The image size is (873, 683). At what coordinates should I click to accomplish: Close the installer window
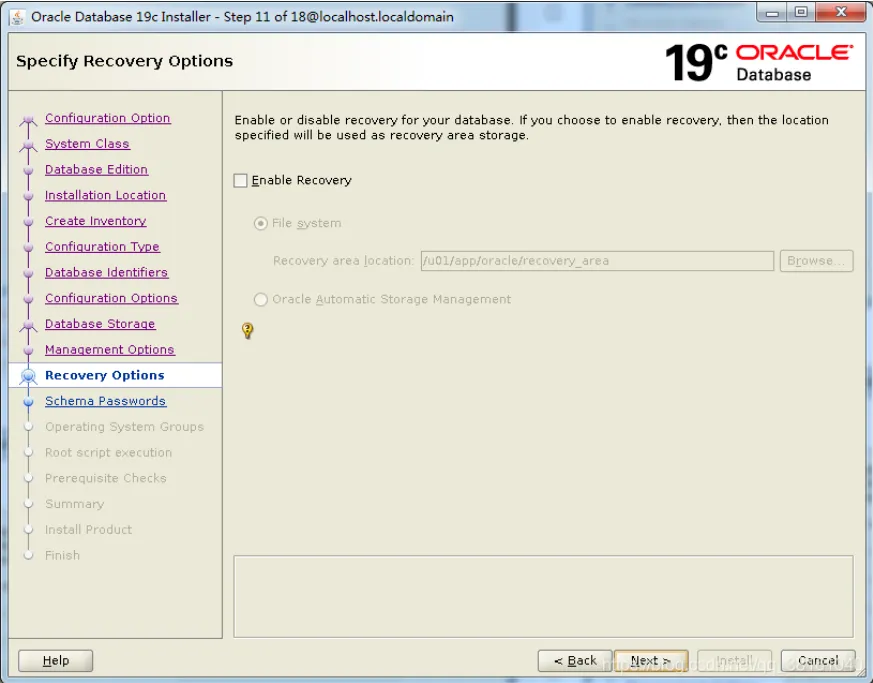(841, 13)
